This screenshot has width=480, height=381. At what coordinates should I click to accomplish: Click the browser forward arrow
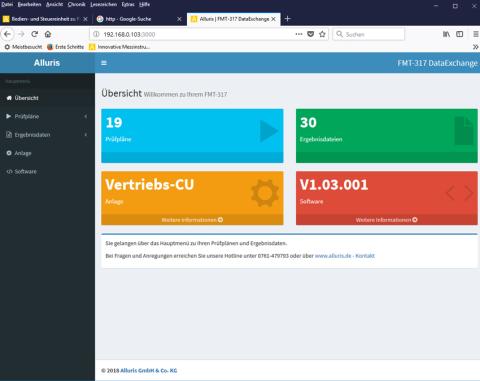(x=21, y=34)
